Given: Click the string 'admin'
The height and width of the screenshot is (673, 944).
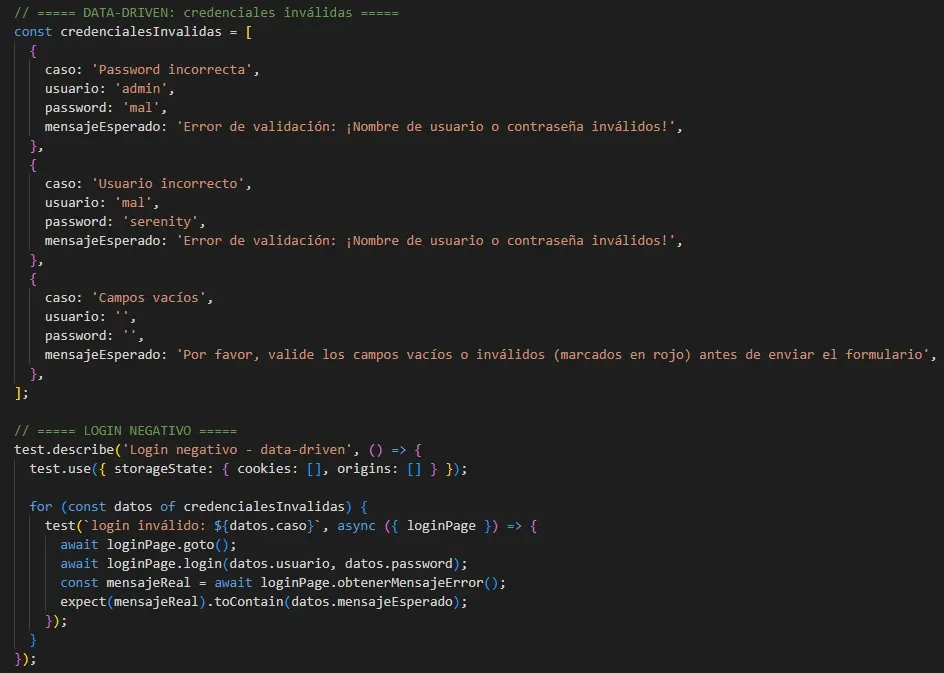Looking at the screenshot, I should (x=141, y=89).
